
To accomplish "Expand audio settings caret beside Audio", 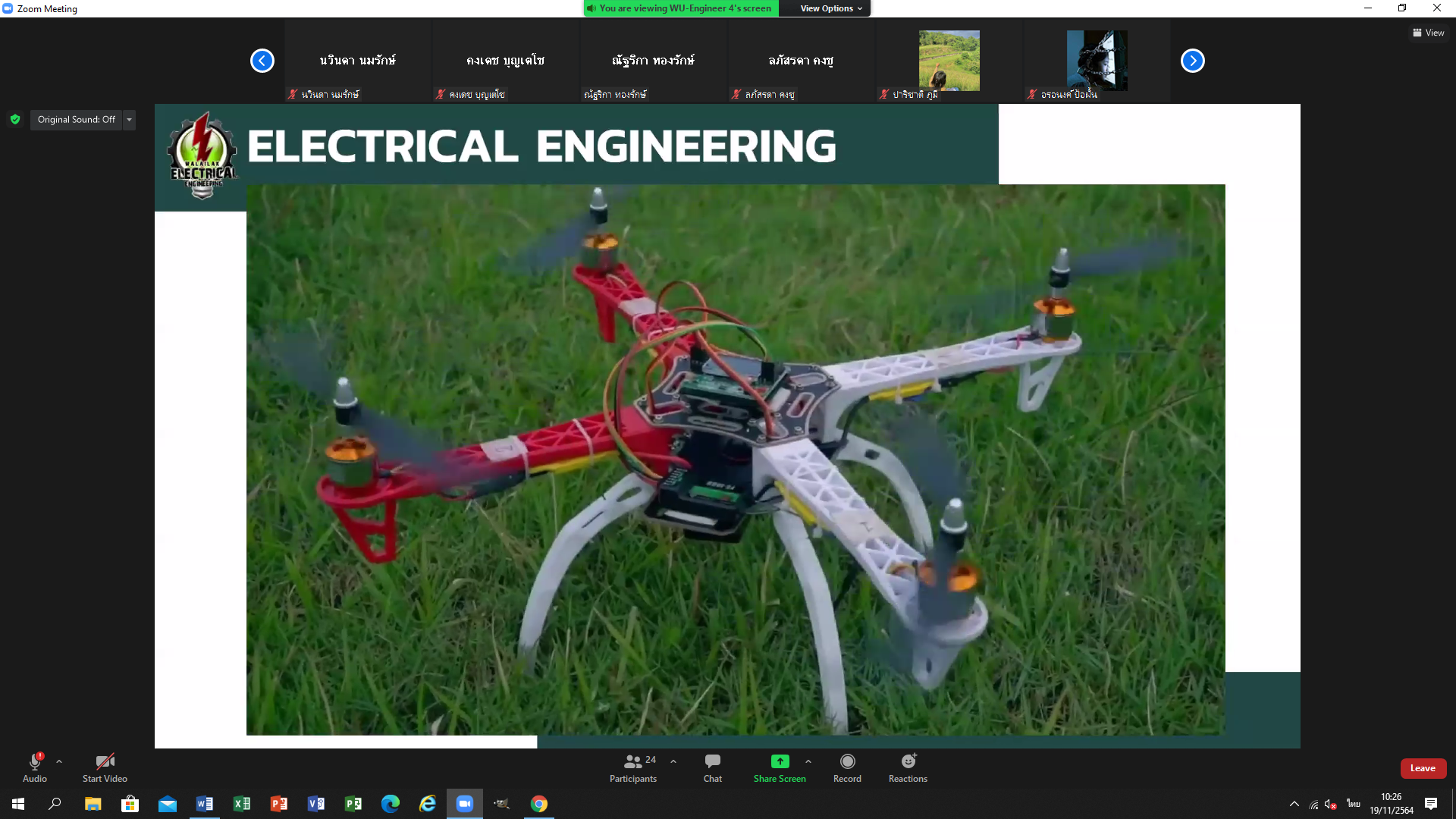I will tap(59, 761).
